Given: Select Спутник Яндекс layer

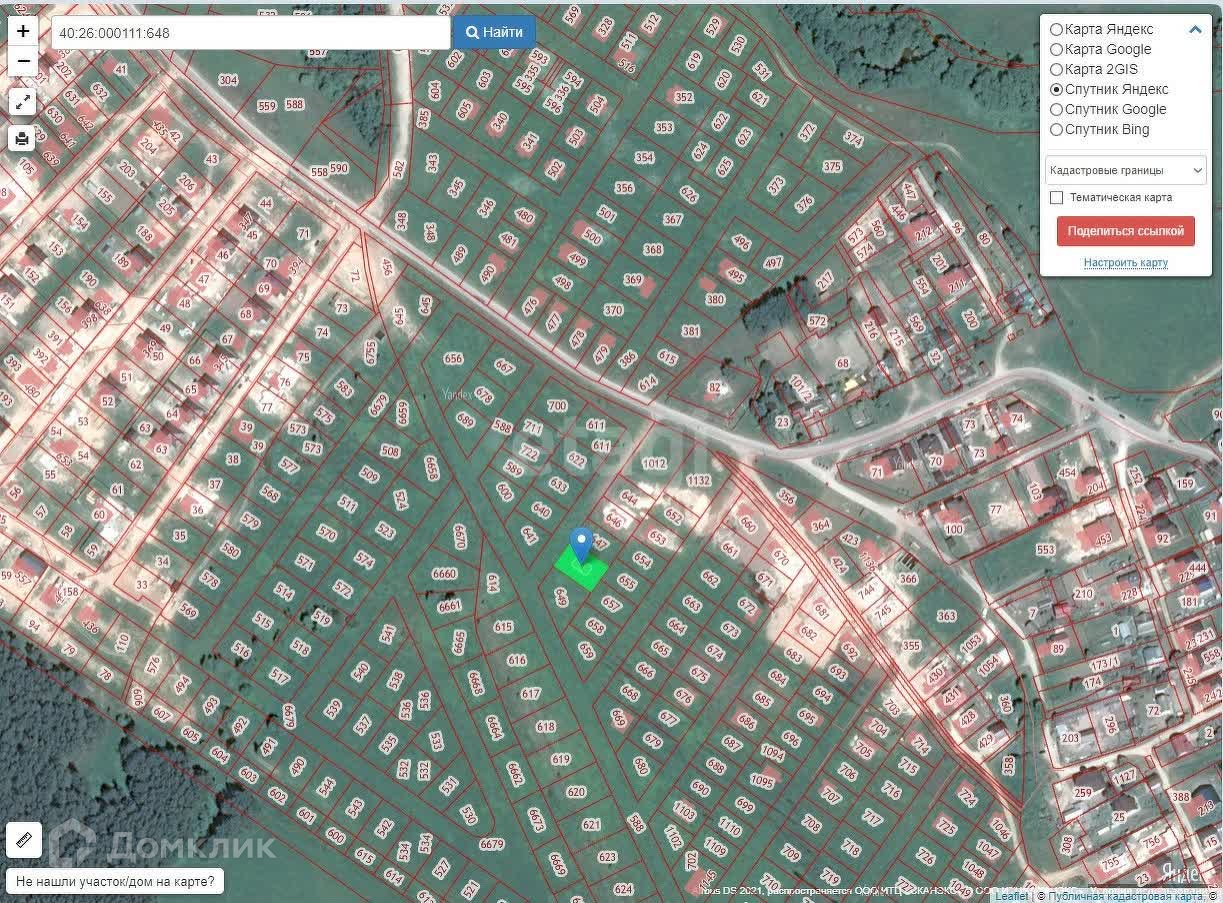Looking at the screenshot, I should [x=1108, y=89].
